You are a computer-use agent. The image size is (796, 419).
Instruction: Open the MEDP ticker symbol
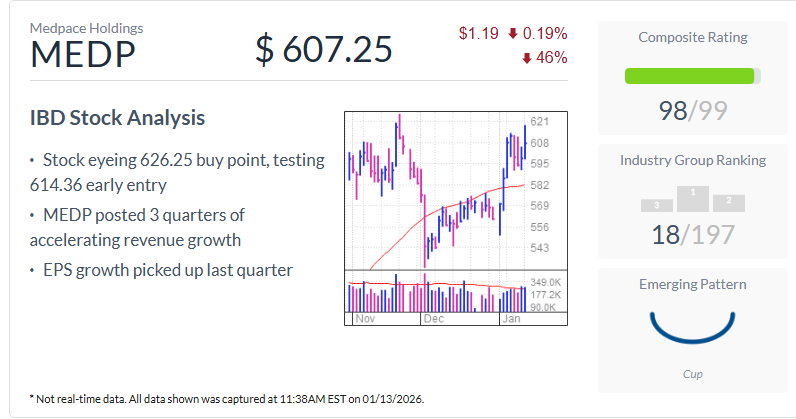(x=83, y=54)
